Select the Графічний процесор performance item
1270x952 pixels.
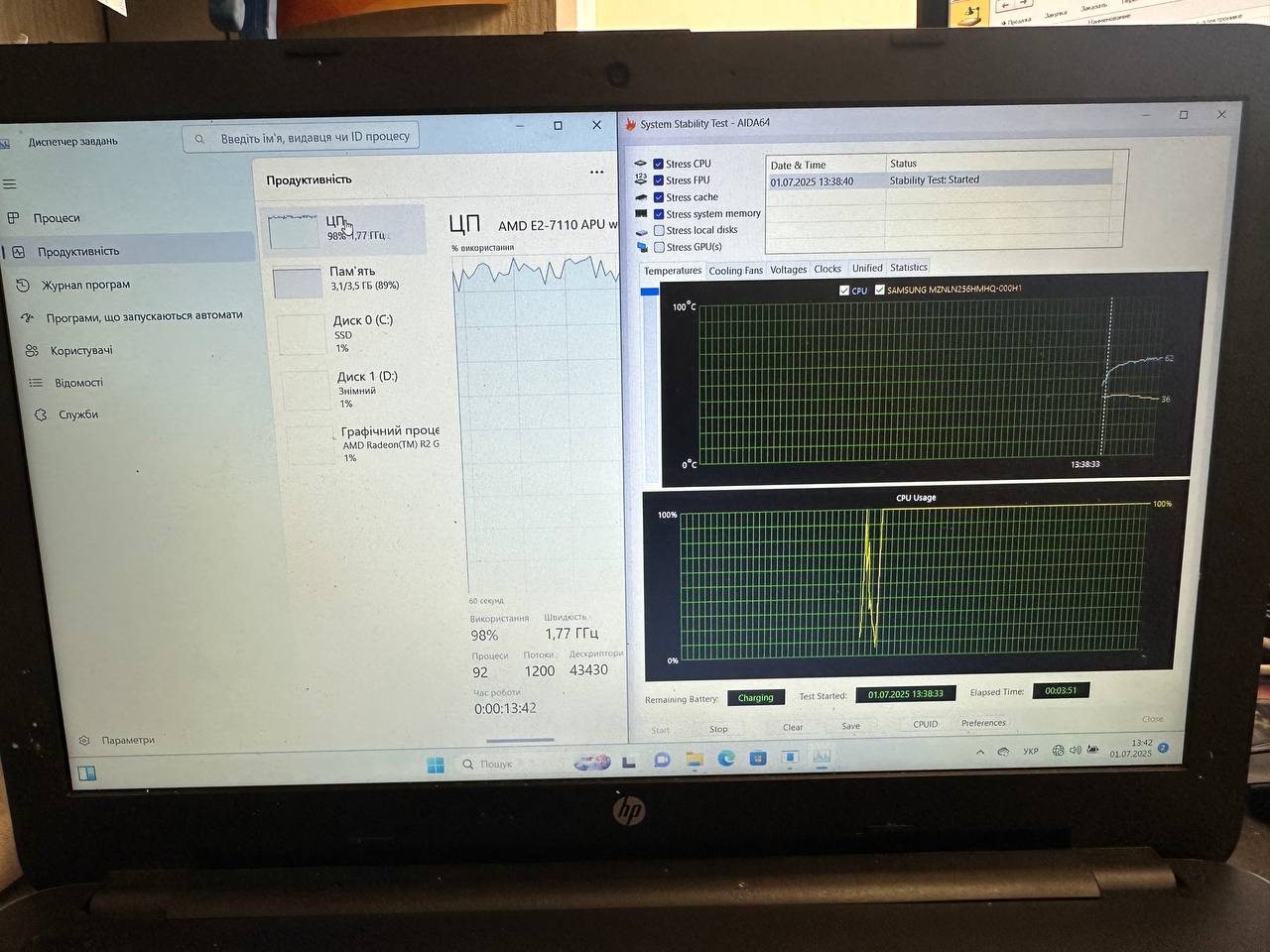pos(362,444)
